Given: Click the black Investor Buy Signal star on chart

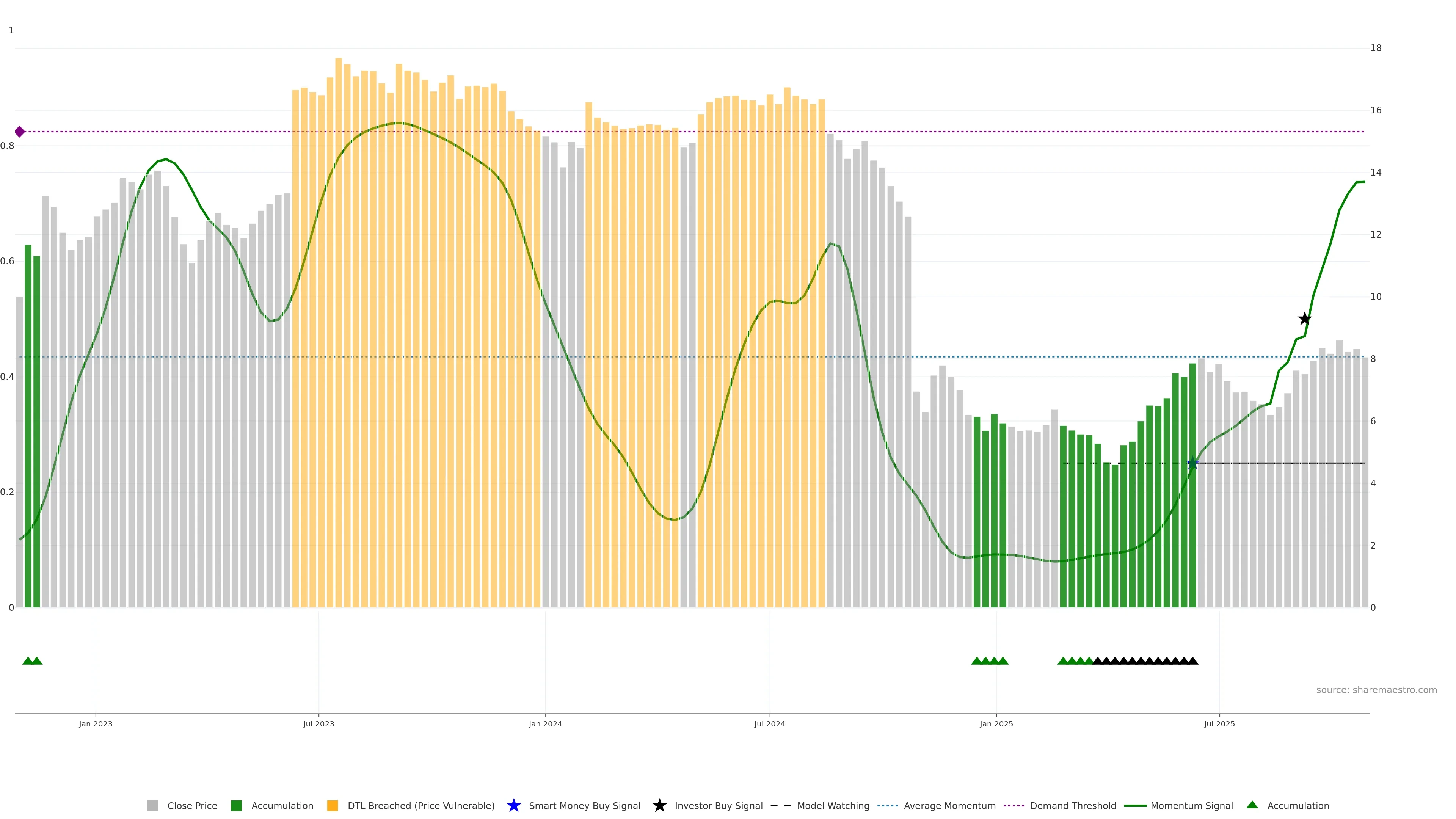Looking at the screenshot, I should tap(1304, 319).
